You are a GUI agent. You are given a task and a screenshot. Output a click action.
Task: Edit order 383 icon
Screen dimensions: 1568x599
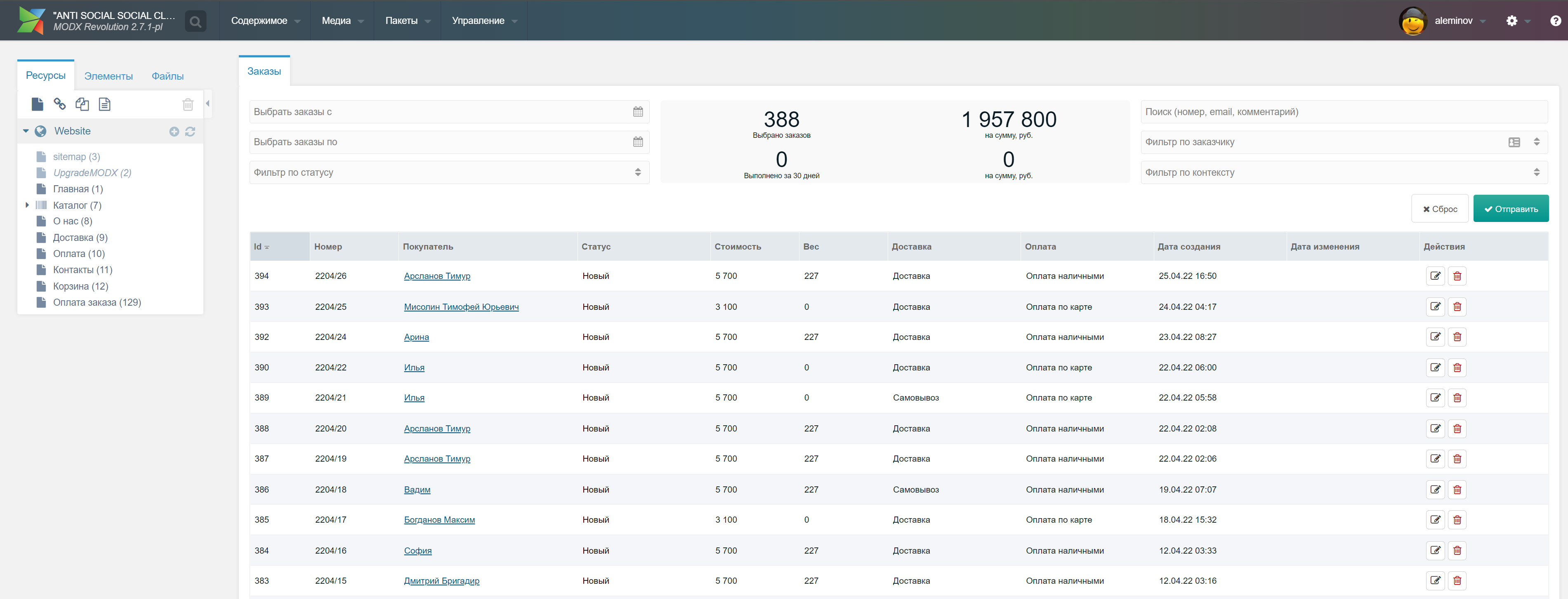click(1435, 580)
